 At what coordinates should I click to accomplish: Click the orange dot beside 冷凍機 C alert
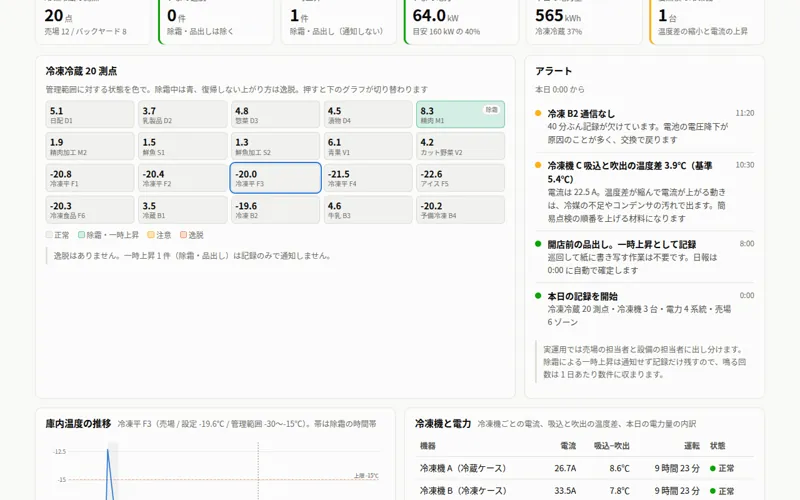(538, 165)
